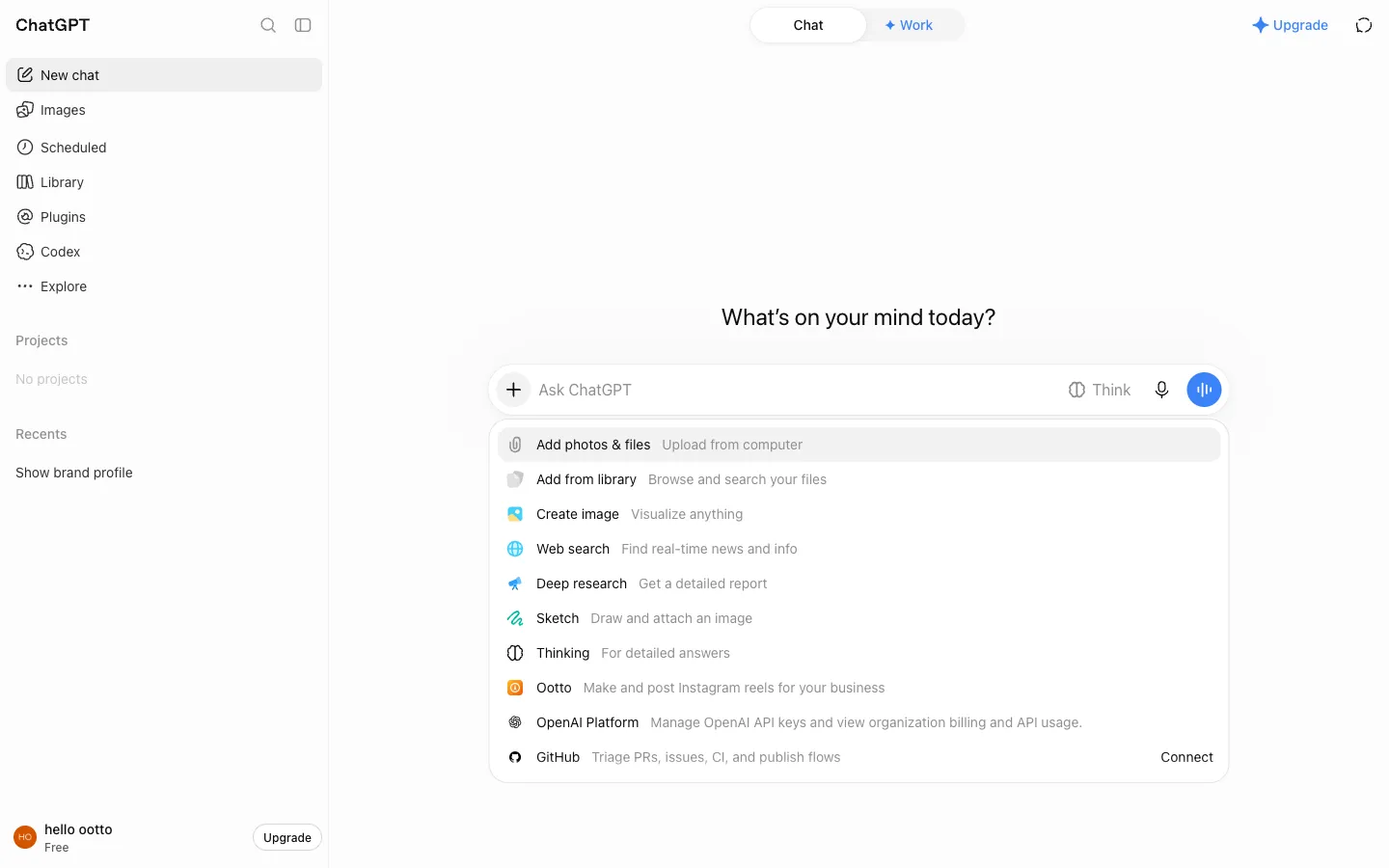
Task: Select the OpenAI Platform entry
Action: point(858,722)
